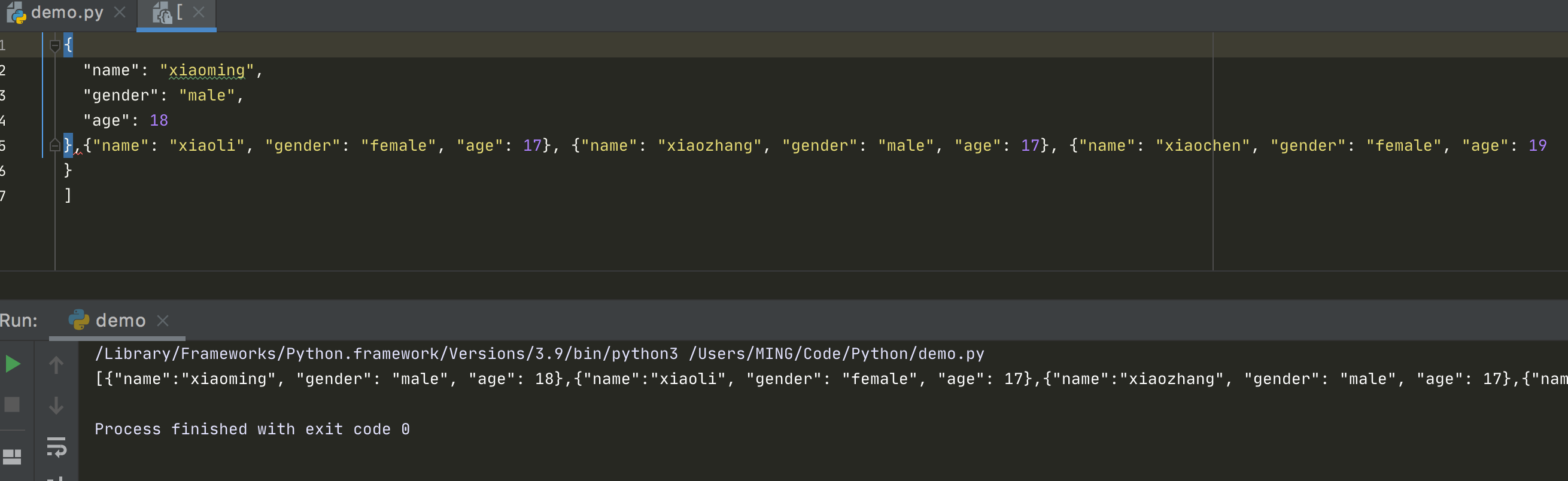Click the closing bracket on line 7
Screen dimensions: 1568x481
(68, 196)
